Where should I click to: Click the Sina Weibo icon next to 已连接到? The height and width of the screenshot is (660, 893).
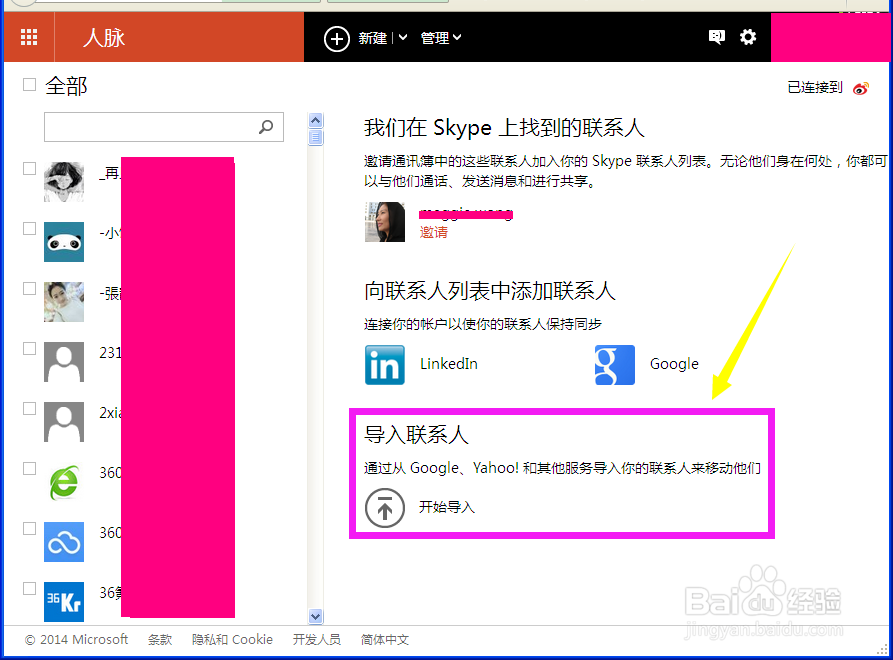pyautogui.click(x=860, y=87)
